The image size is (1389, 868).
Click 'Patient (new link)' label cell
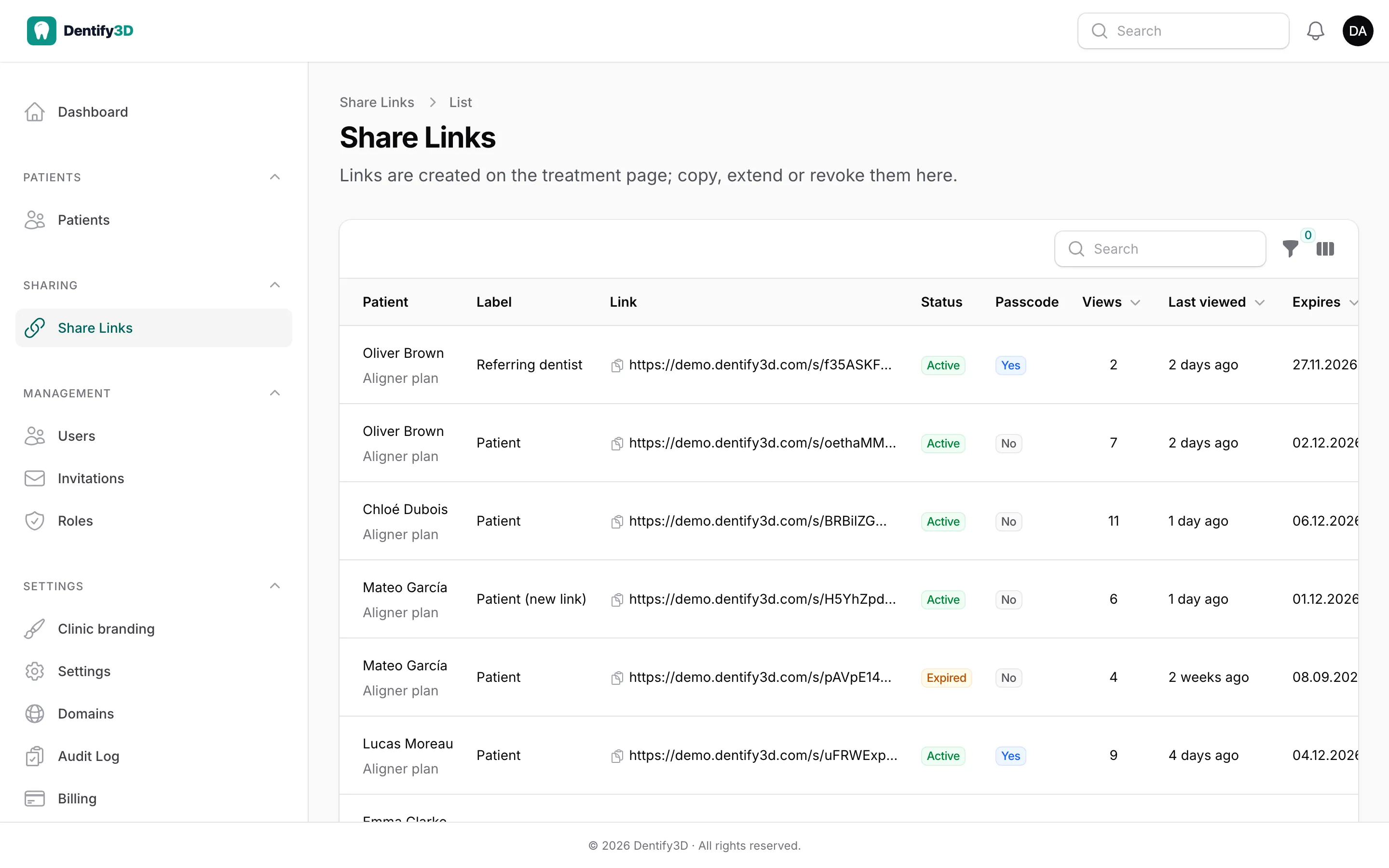pos(531,599)
